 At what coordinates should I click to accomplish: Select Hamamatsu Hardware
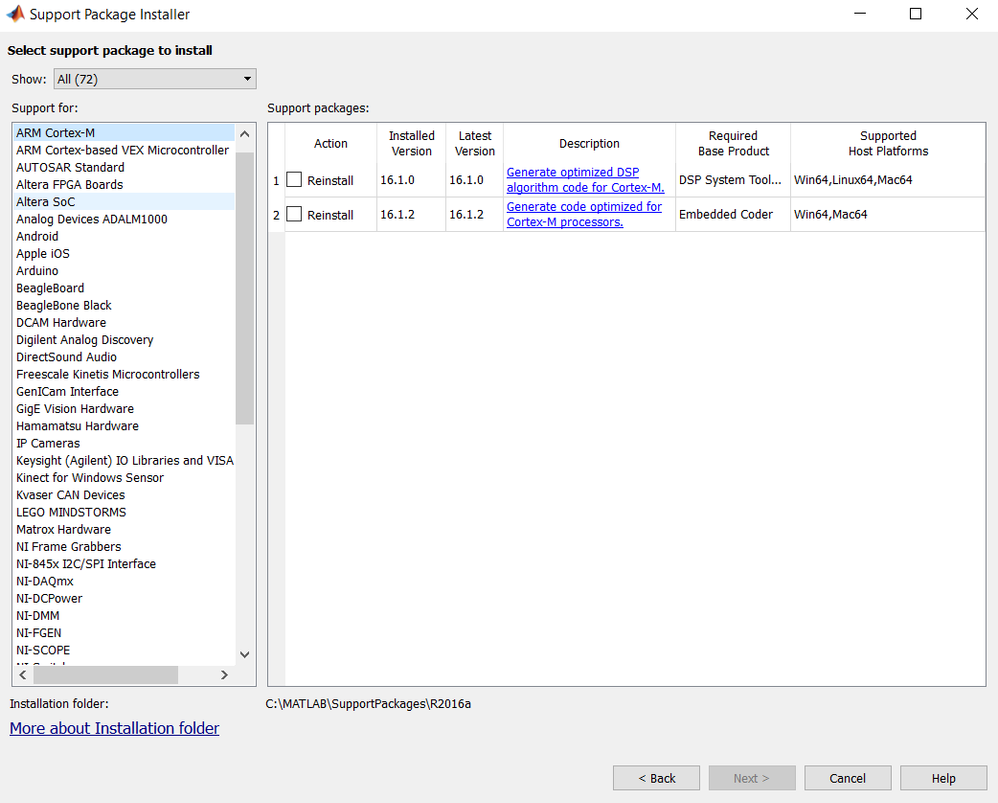pyautogui.click(x=124, y=426)
